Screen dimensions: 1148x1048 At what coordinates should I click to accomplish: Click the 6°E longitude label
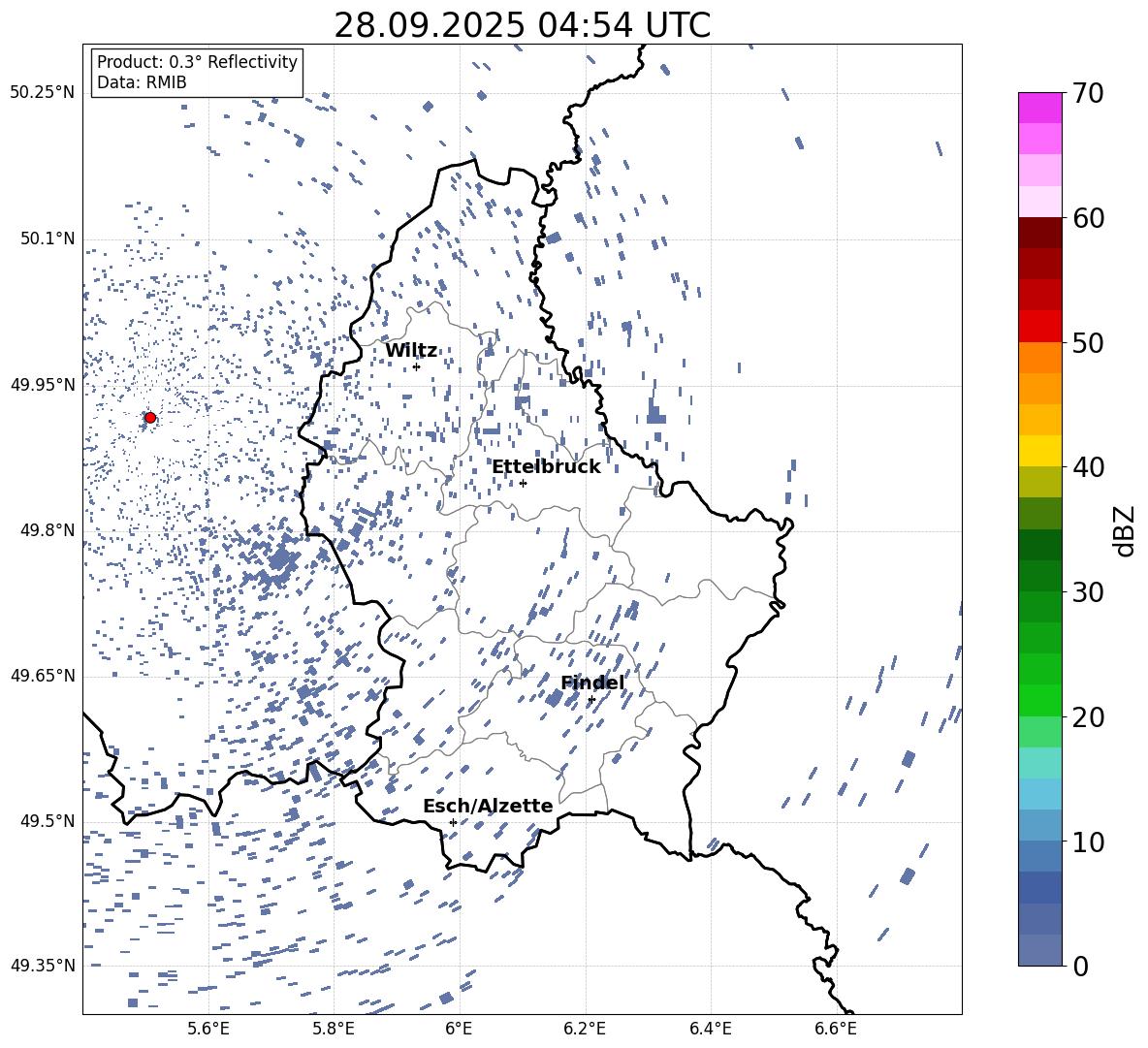459,1029
